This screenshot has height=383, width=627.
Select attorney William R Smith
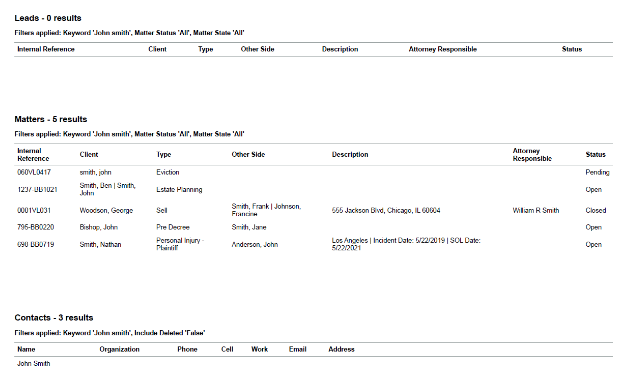coord(536,210)
